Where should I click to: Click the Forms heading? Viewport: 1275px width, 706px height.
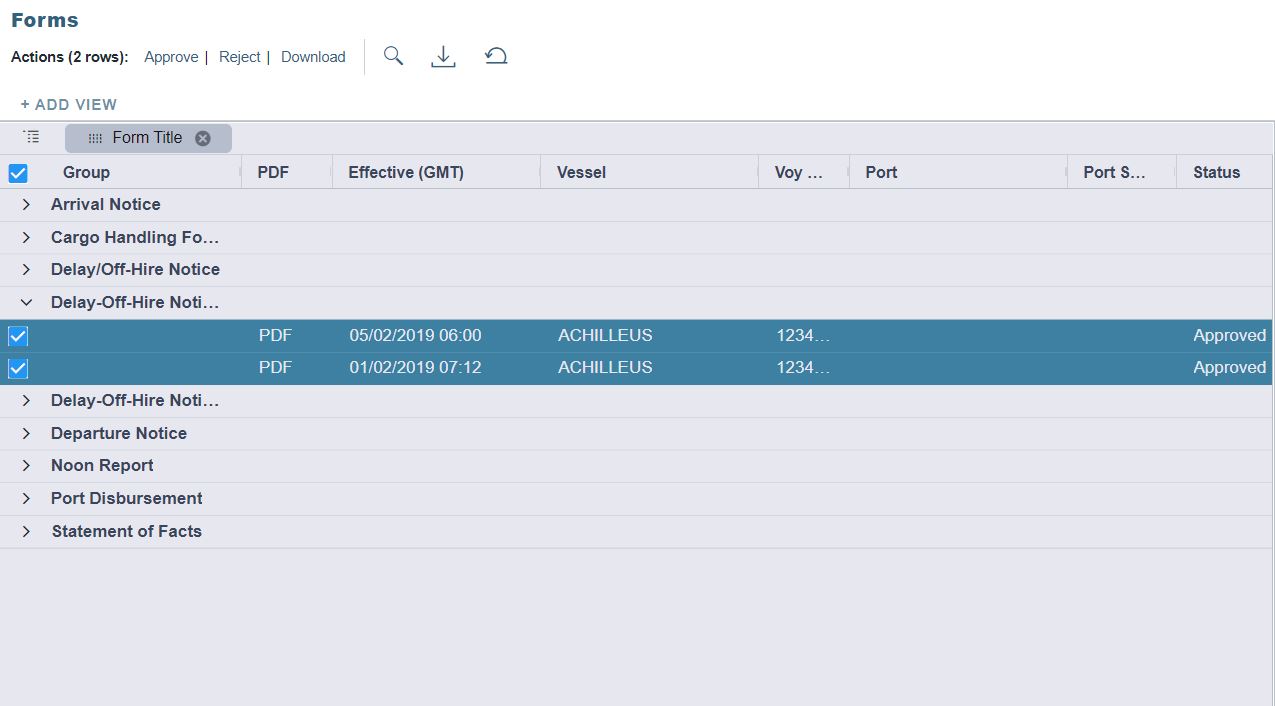point(45,19)
